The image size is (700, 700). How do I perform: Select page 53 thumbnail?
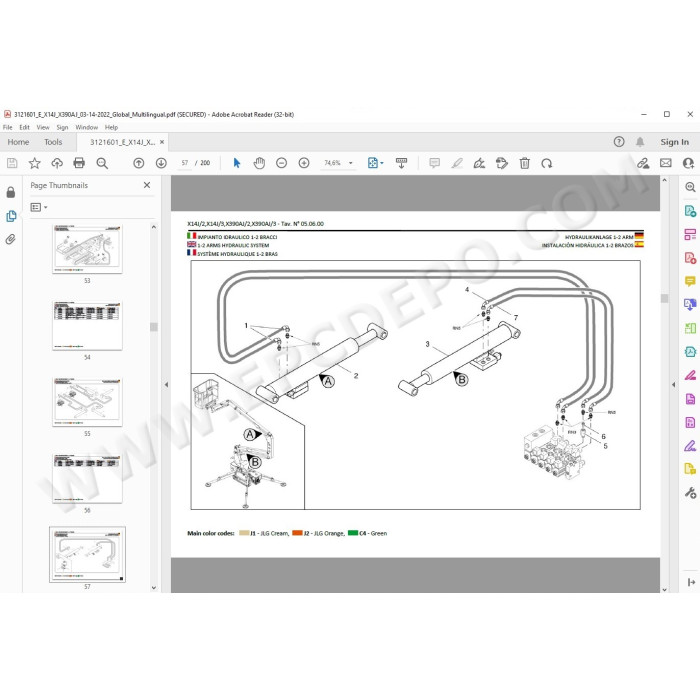tap(87, 249)
